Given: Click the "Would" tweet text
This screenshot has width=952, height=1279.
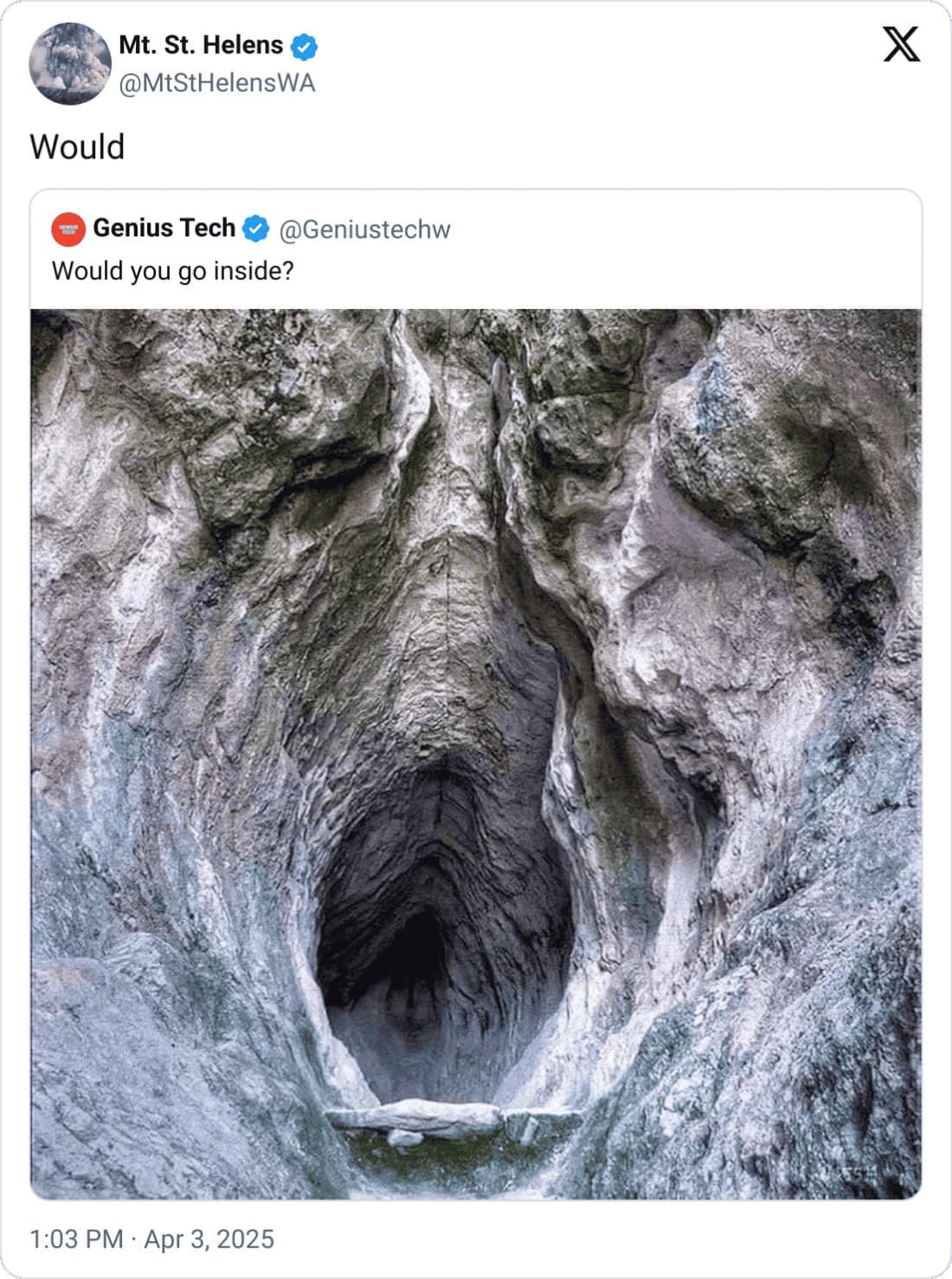Looking at the screenshot, I should pyautogui.click(x=77, y=147).
